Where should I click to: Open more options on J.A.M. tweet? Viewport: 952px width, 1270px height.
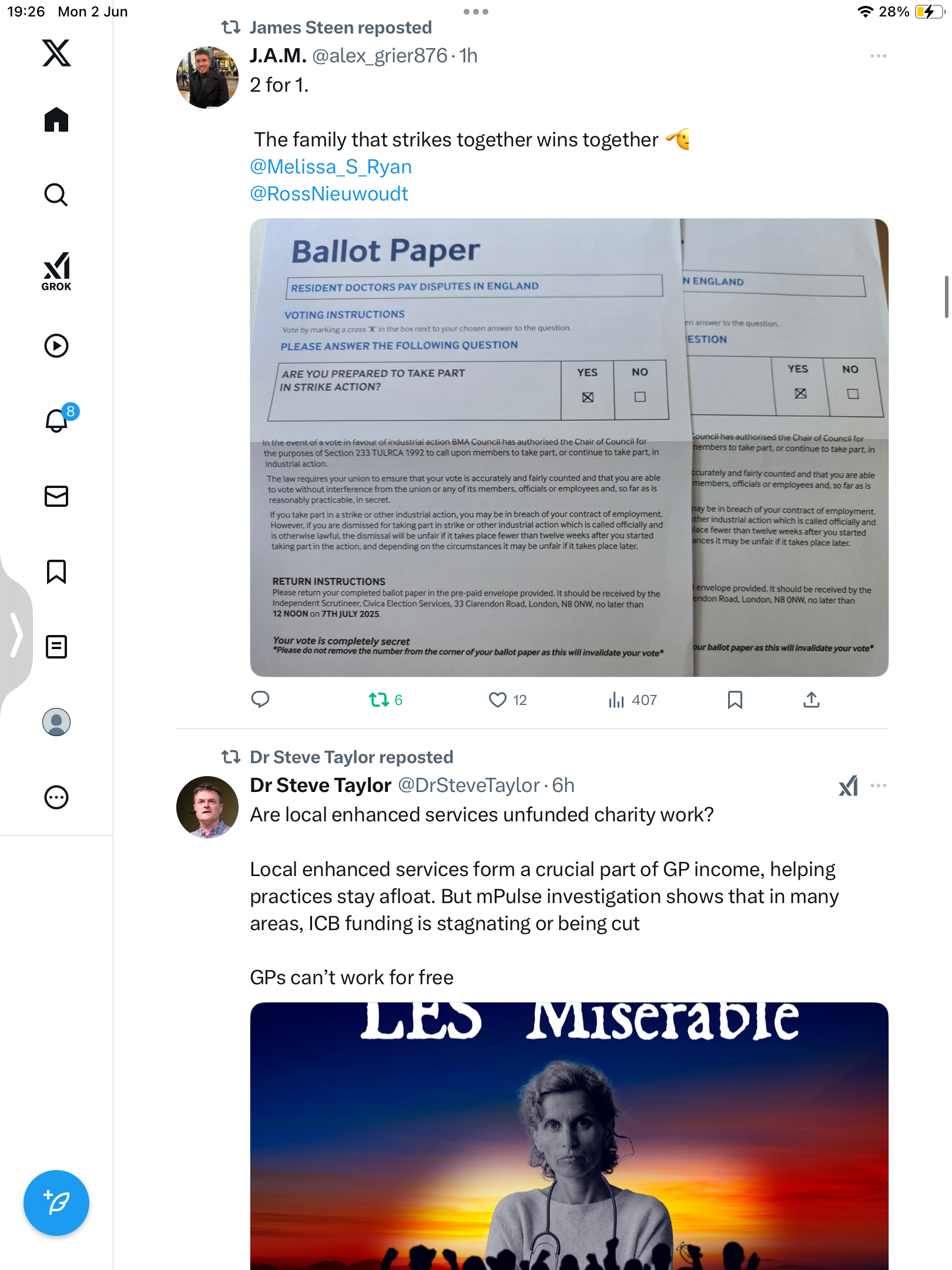pos(879,56)
